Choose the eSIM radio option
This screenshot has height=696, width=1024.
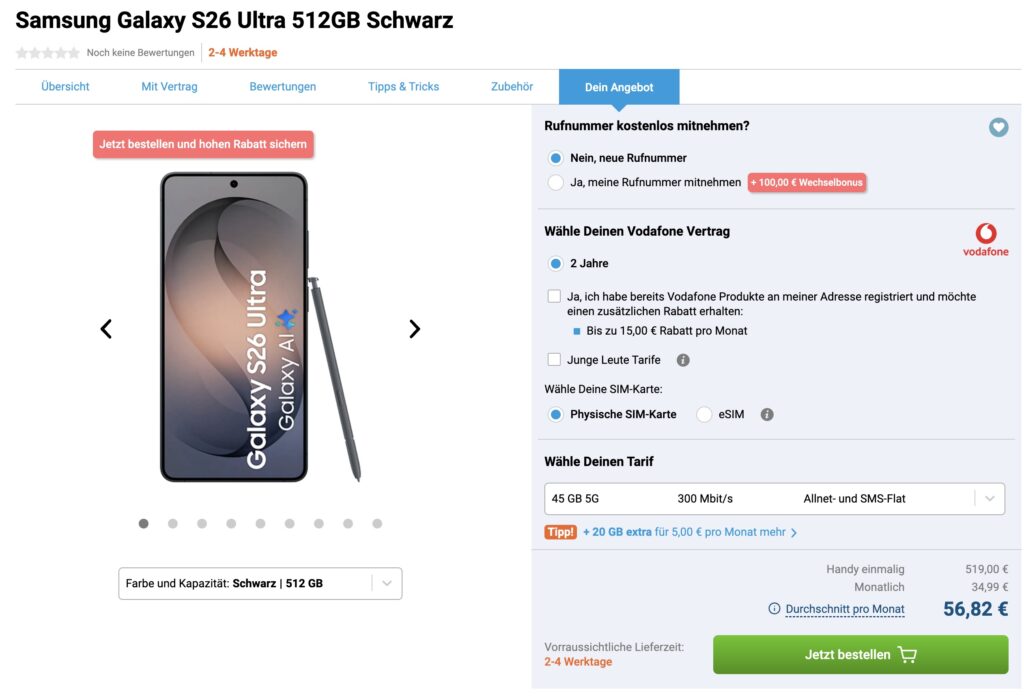pyautogui.click(x=704, y=414)
